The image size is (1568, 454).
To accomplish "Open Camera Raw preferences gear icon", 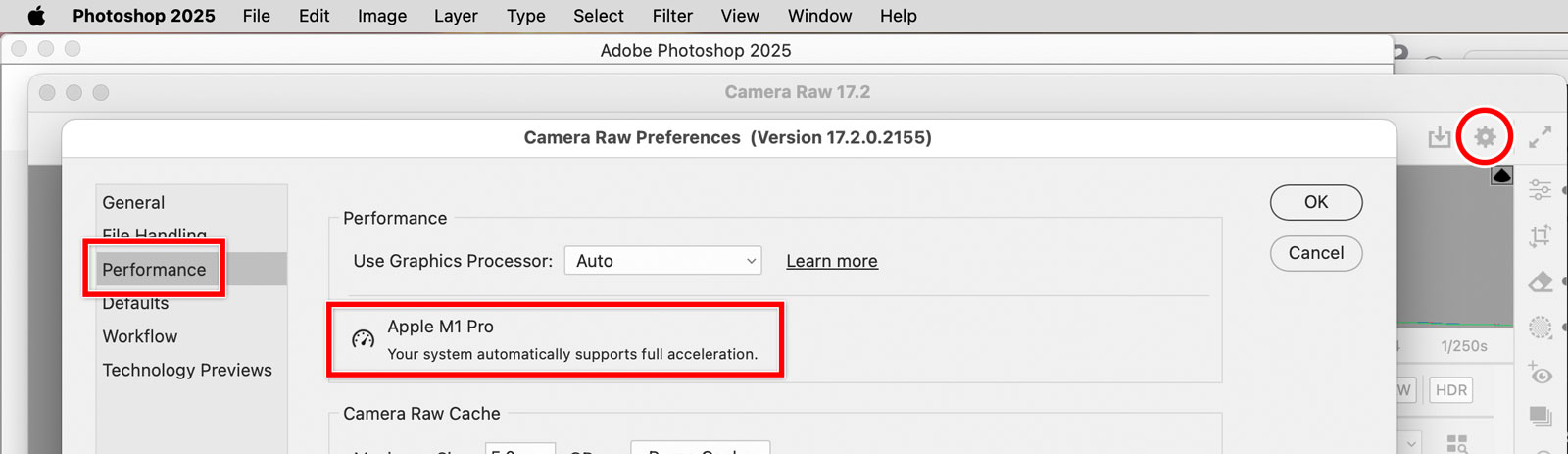I will [1485, 137].
